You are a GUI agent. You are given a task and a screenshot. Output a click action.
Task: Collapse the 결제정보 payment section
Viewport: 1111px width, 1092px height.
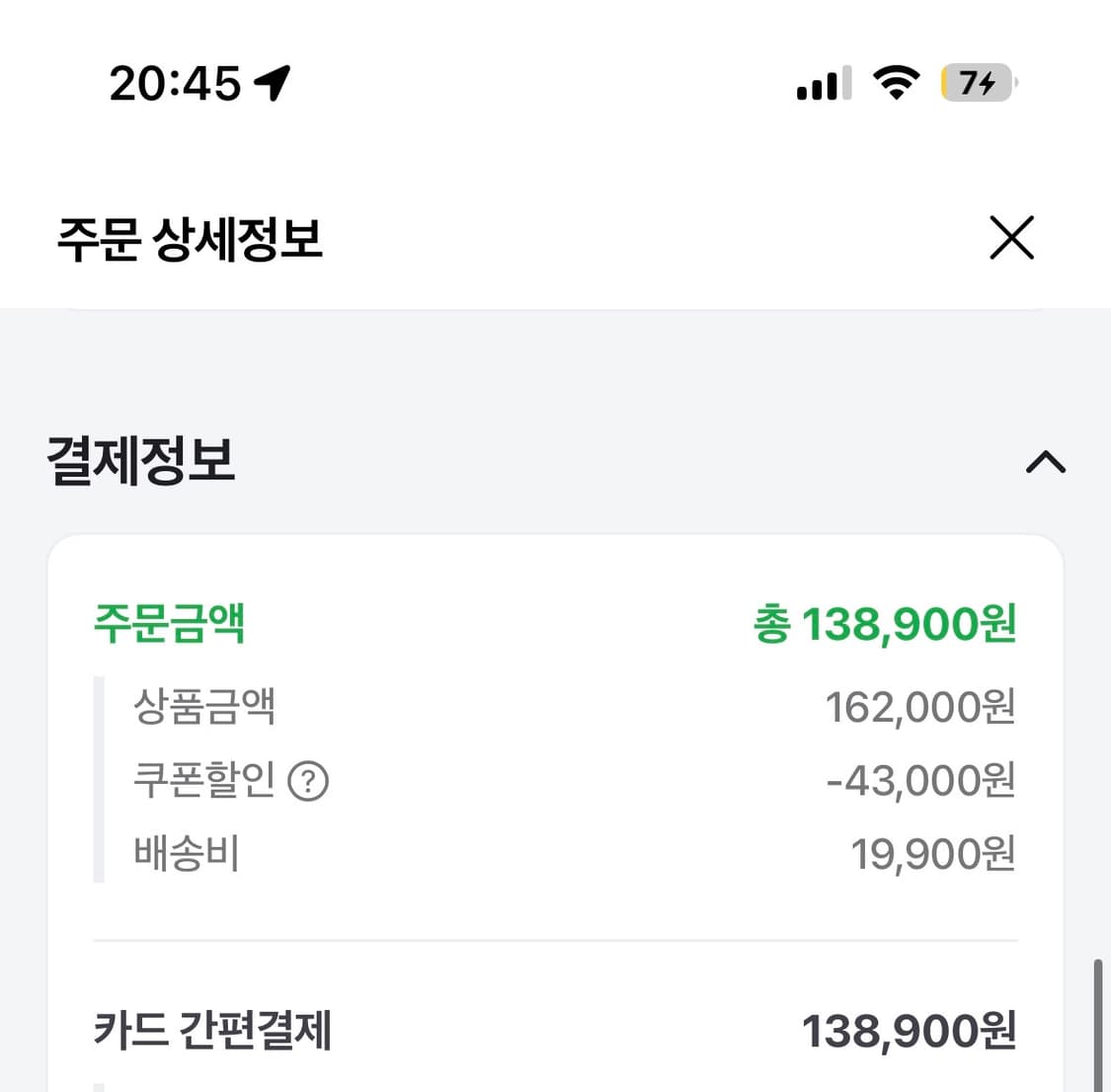1043,463
